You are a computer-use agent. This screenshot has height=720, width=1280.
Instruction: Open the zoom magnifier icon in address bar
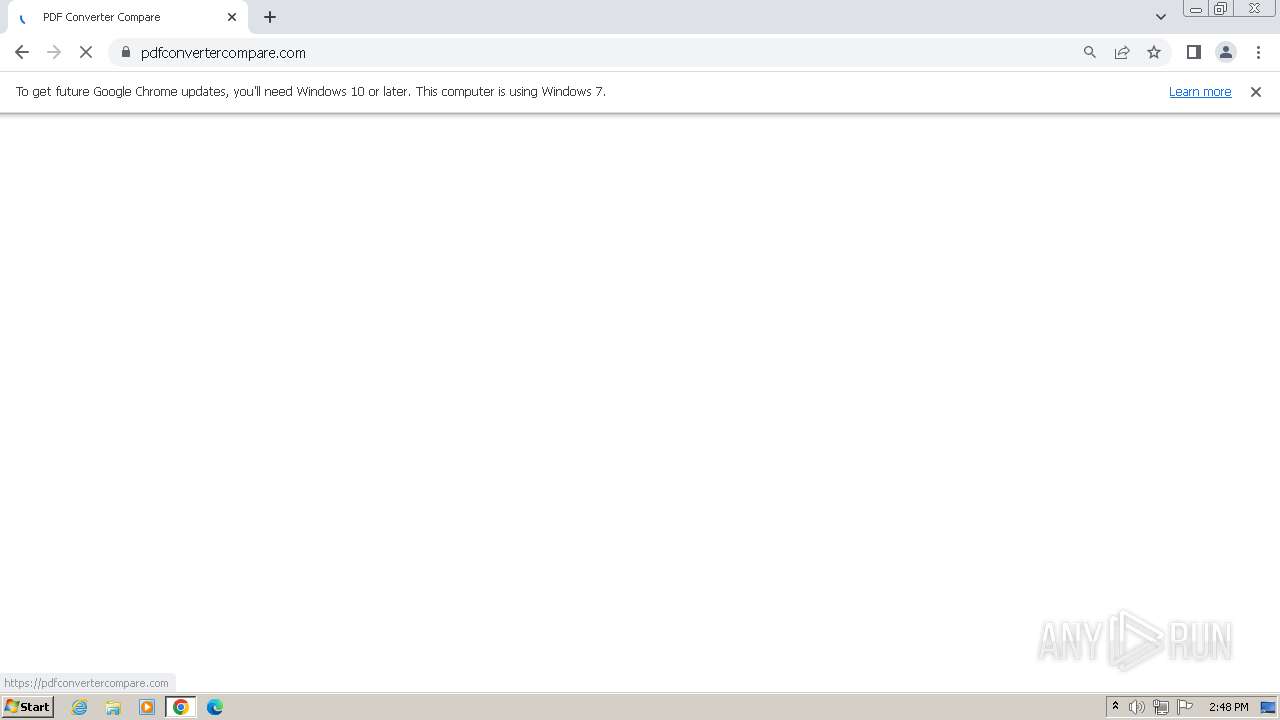(x=1090, y=52)
